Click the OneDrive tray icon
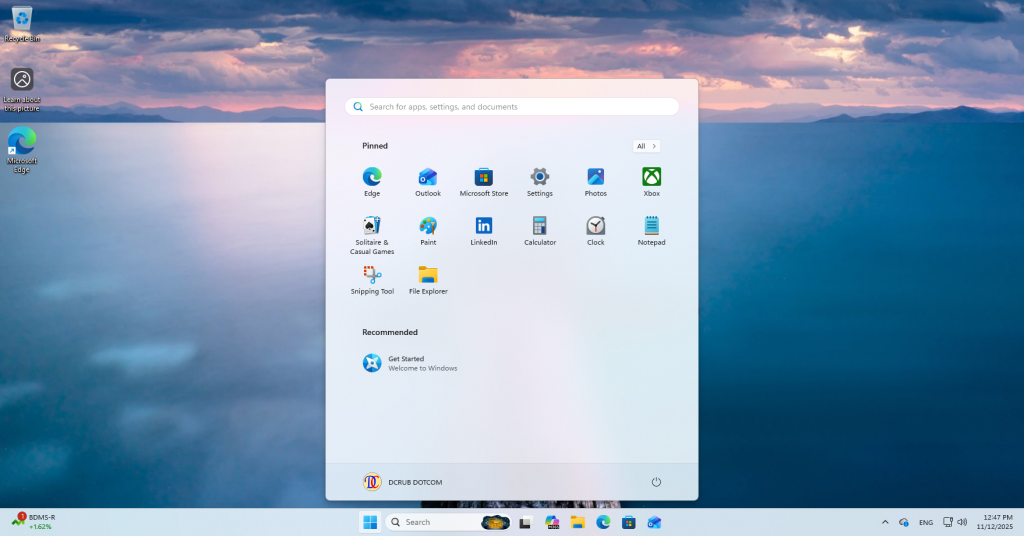Image resolution: width=1024 pixels, height=536 pixels. coord(904,522)
